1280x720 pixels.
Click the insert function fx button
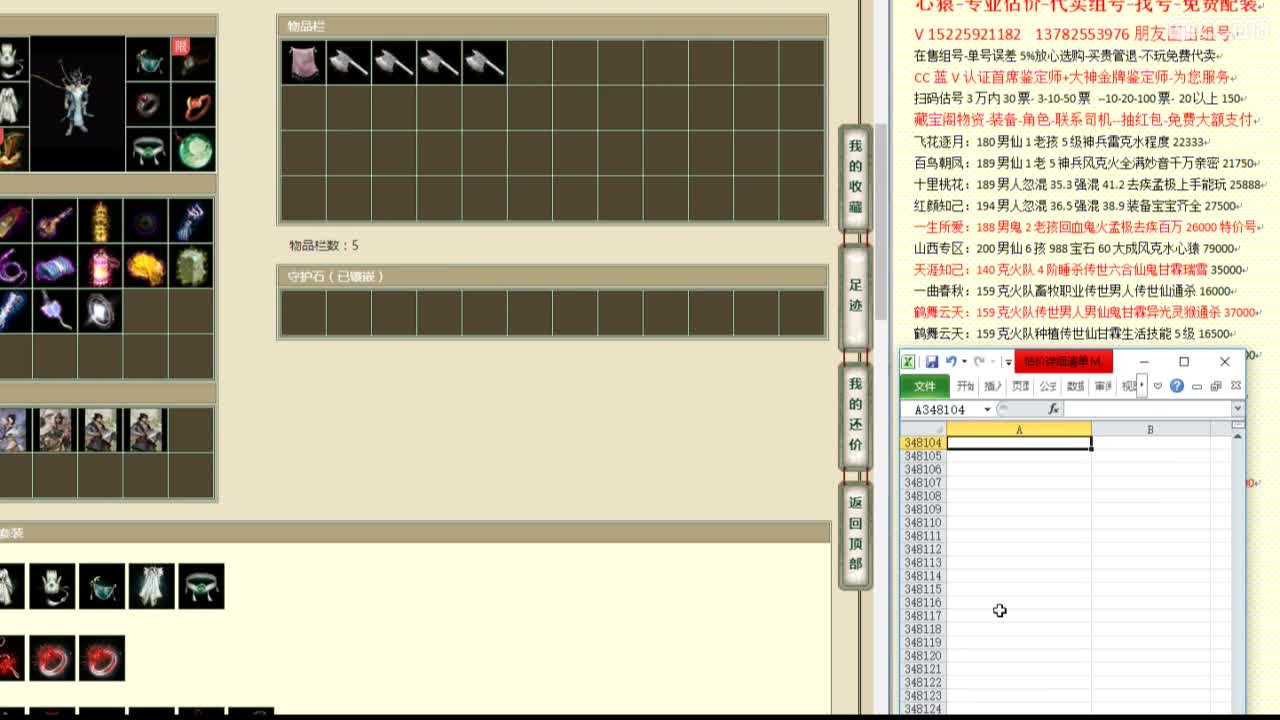[x=1053, y=409]
